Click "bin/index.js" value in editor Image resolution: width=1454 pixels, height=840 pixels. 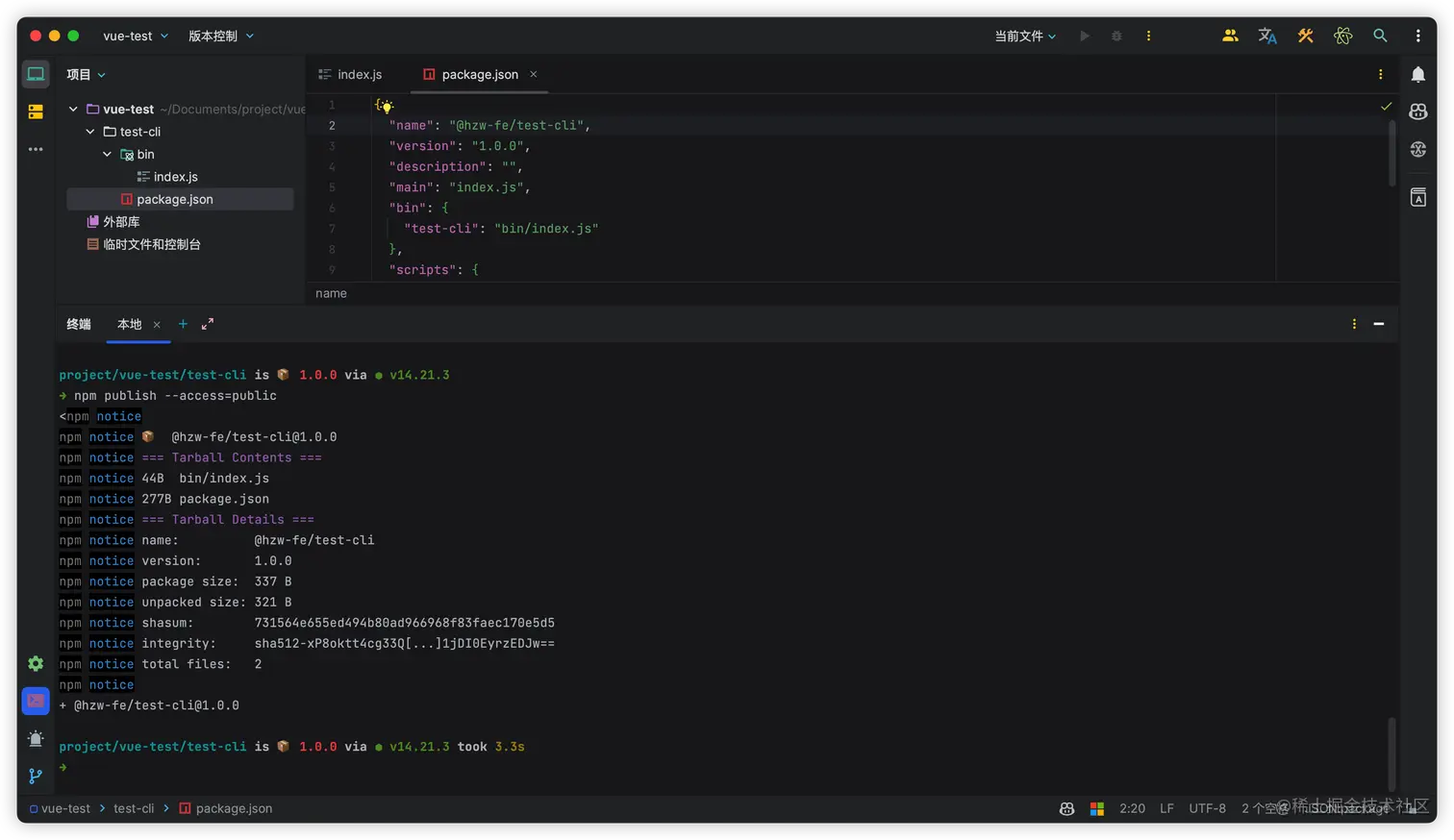[546, 229]
